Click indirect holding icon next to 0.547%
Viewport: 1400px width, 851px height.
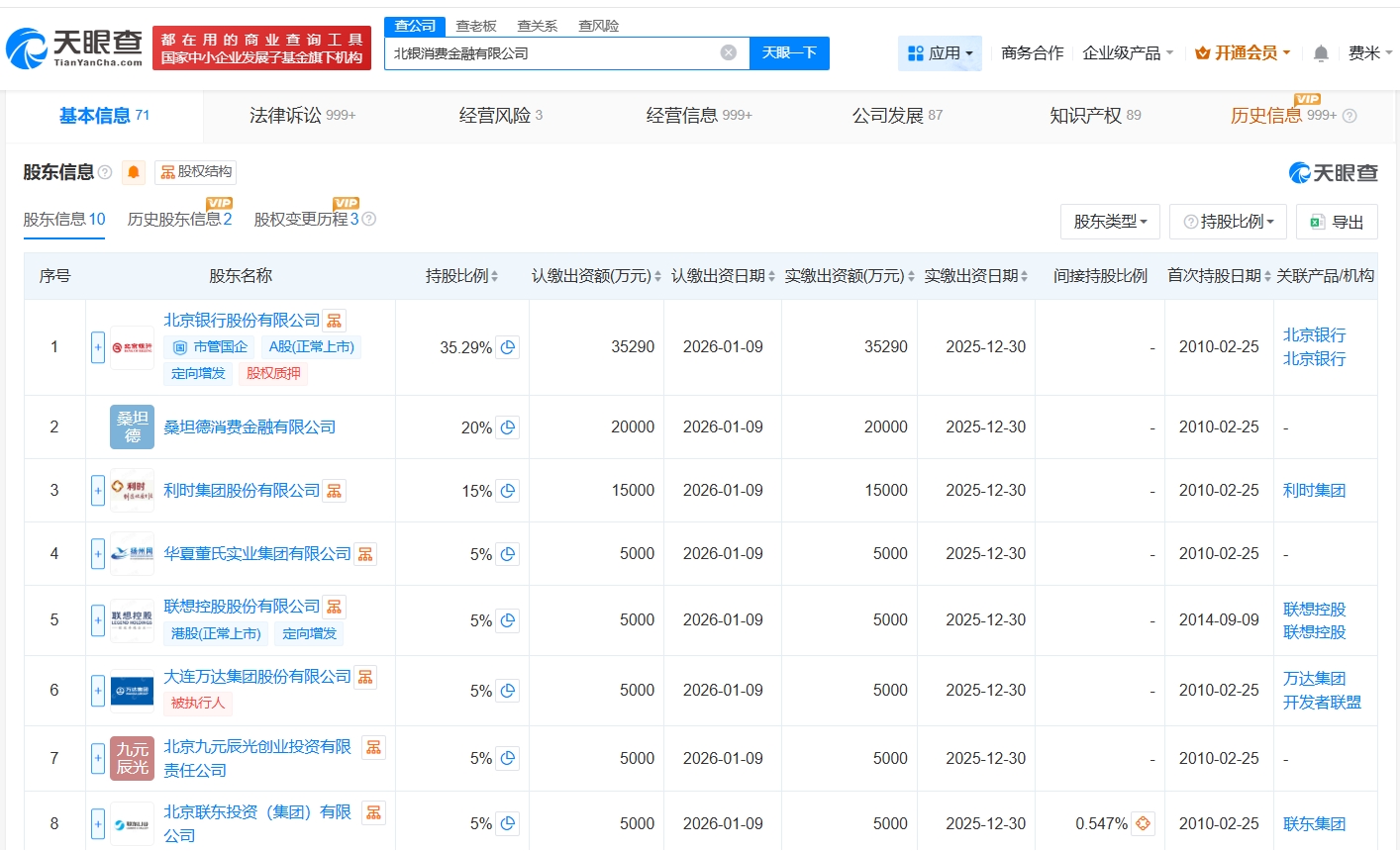point(1143,823)
